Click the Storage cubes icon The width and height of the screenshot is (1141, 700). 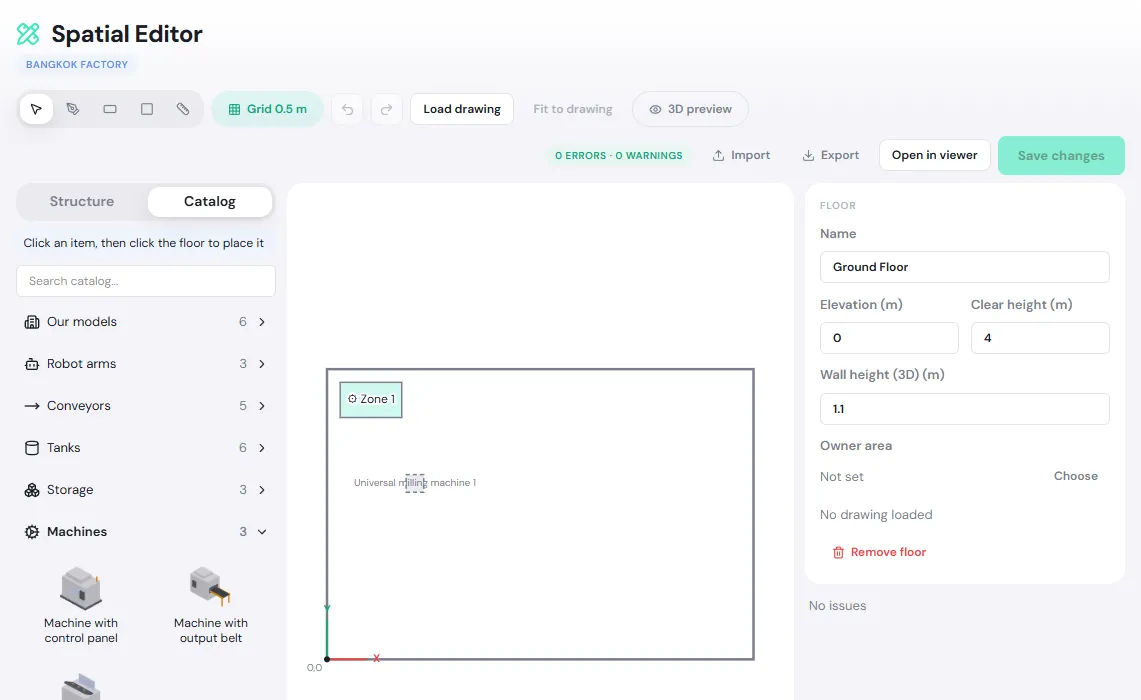[32, 490]
